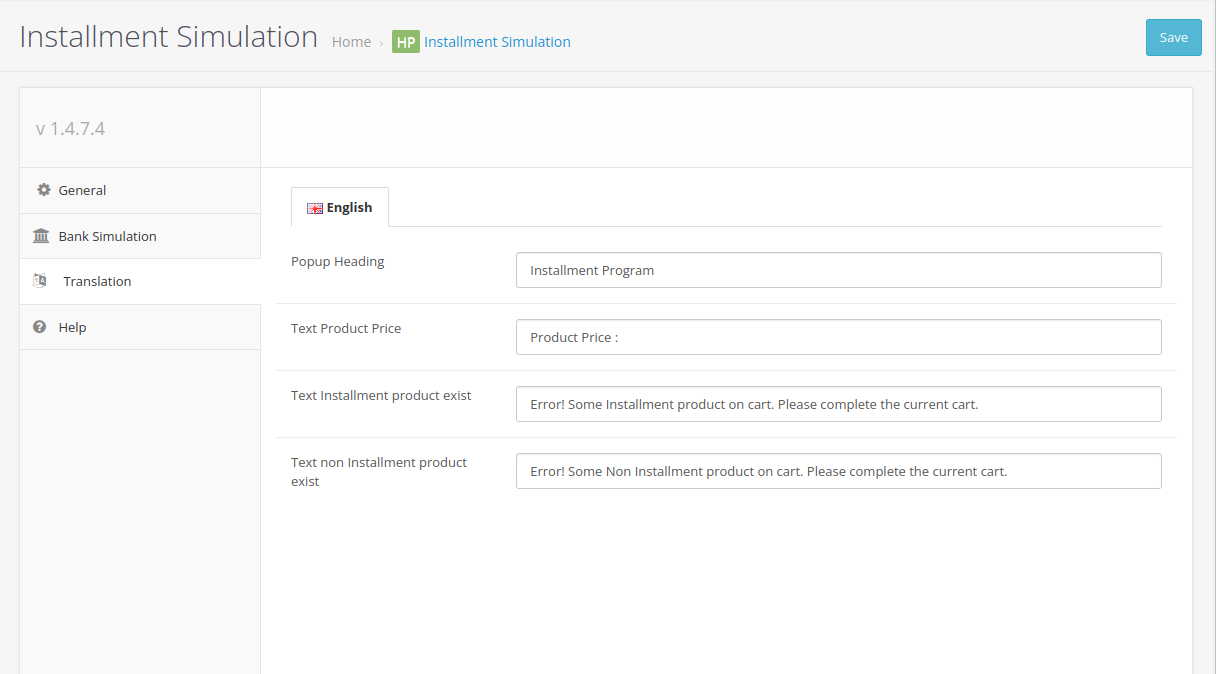Click the bank building icon in sidebar
The height and width of the screenshot is (674, 1216).
tap(41, 236)
